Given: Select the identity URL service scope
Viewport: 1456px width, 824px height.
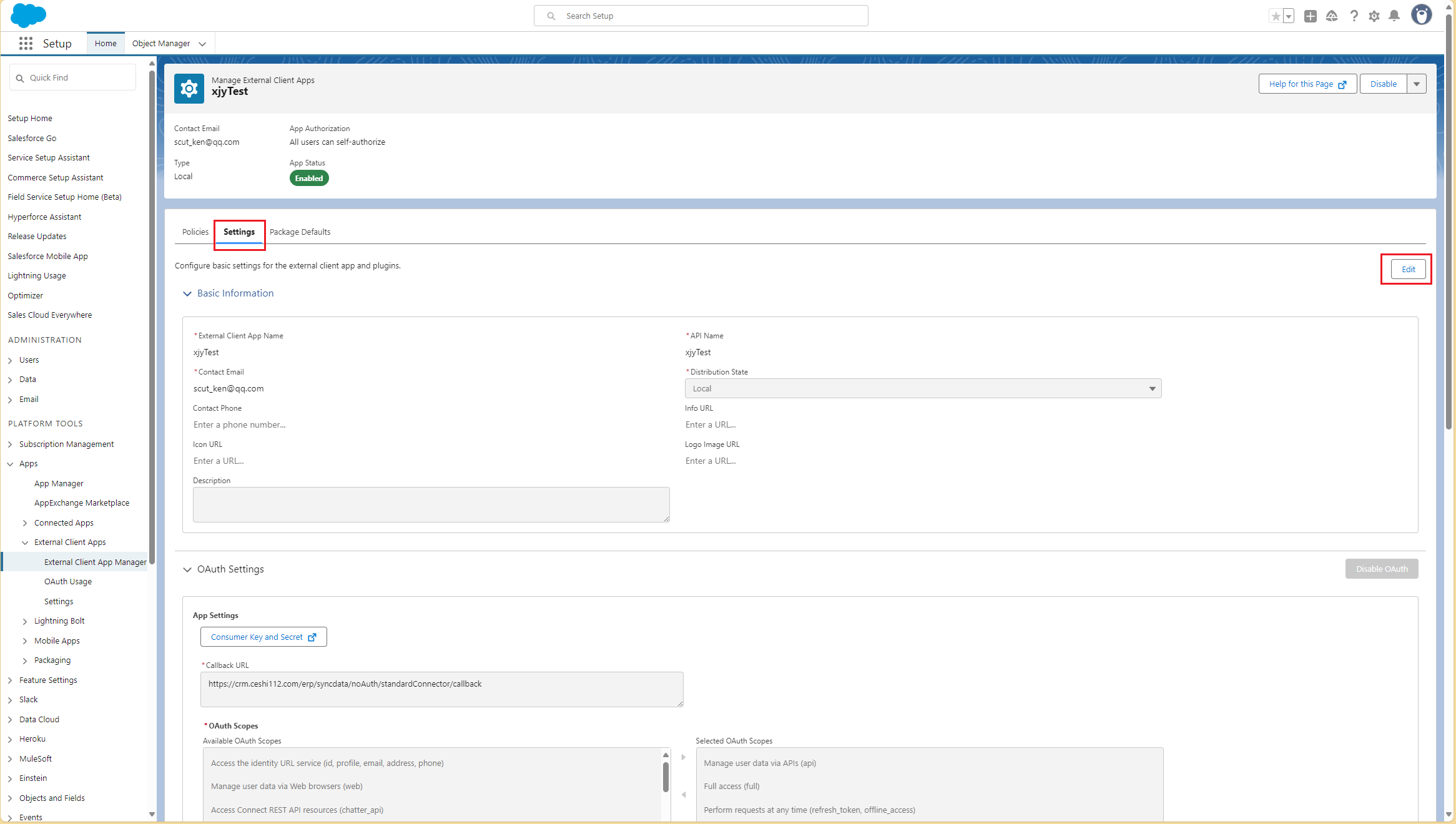Looking at the screenshot, I should click(327, 763).
